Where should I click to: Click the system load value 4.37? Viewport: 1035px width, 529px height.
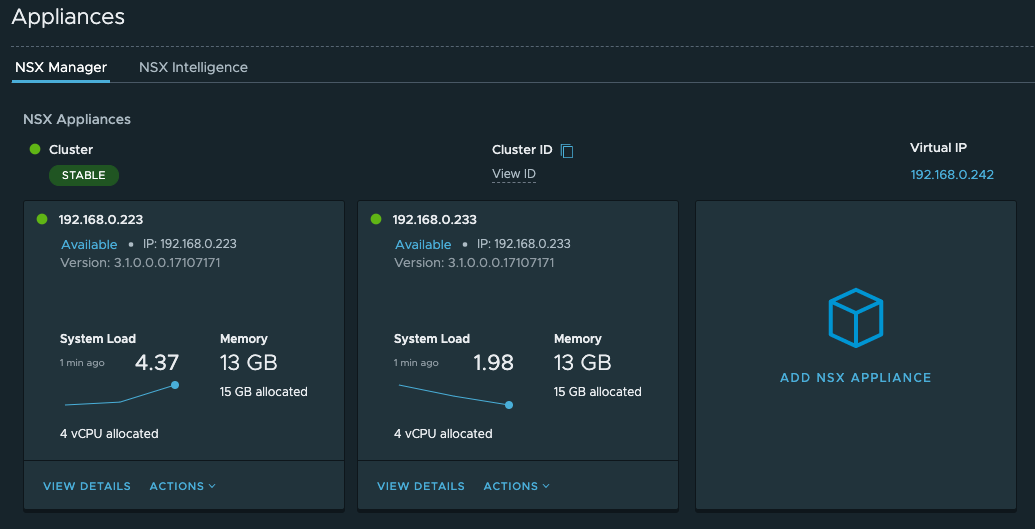tap(156, 363)
